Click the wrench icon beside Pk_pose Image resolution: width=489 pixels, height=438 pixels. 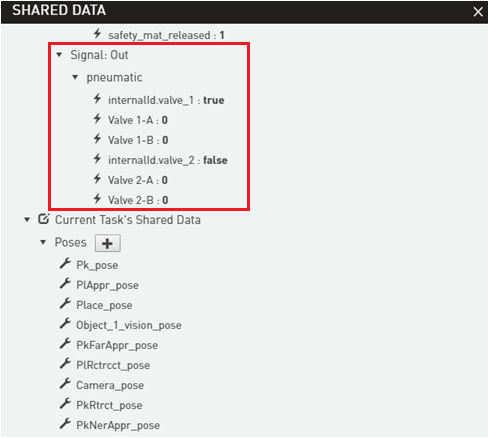tap(65, 264)
